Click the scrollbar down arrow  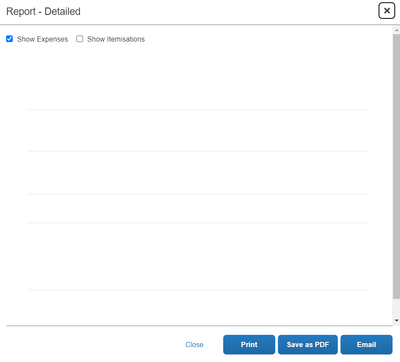click(x=396, y=320)
